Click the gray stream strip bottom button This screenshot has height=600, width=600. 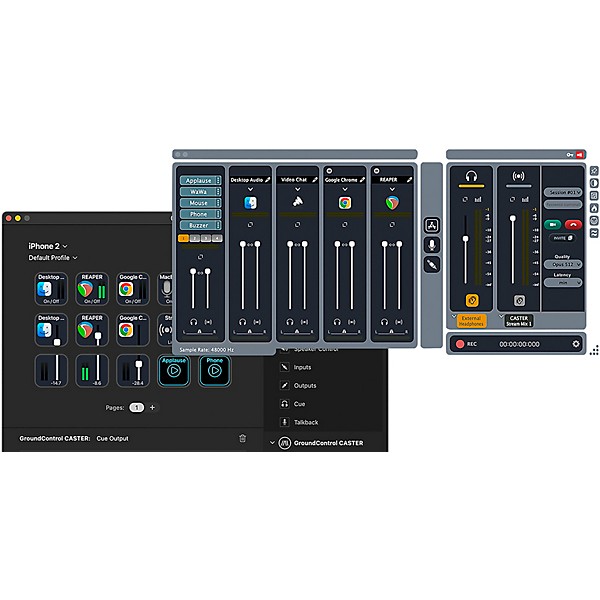pyautogui.click(x=519, y=300)
